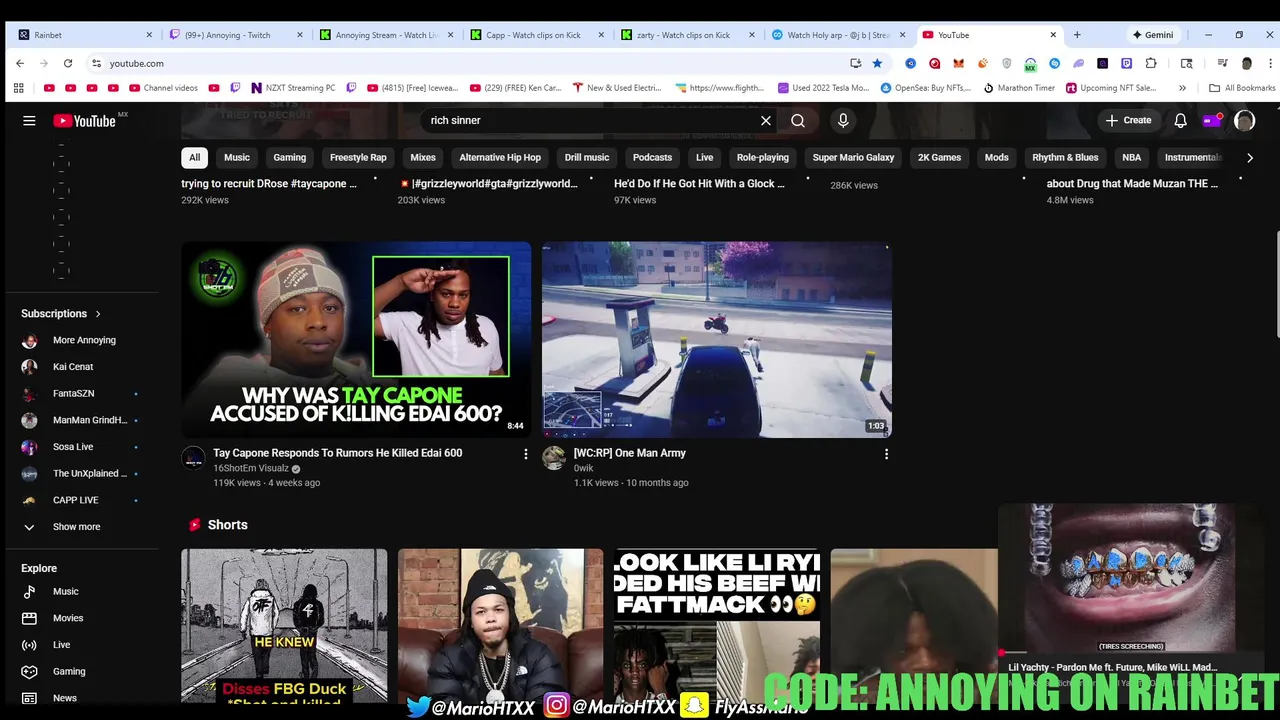Open new browser tab
This screenshot has width=1280, height=720.
pyautogui.click(x=1077, y=35)
